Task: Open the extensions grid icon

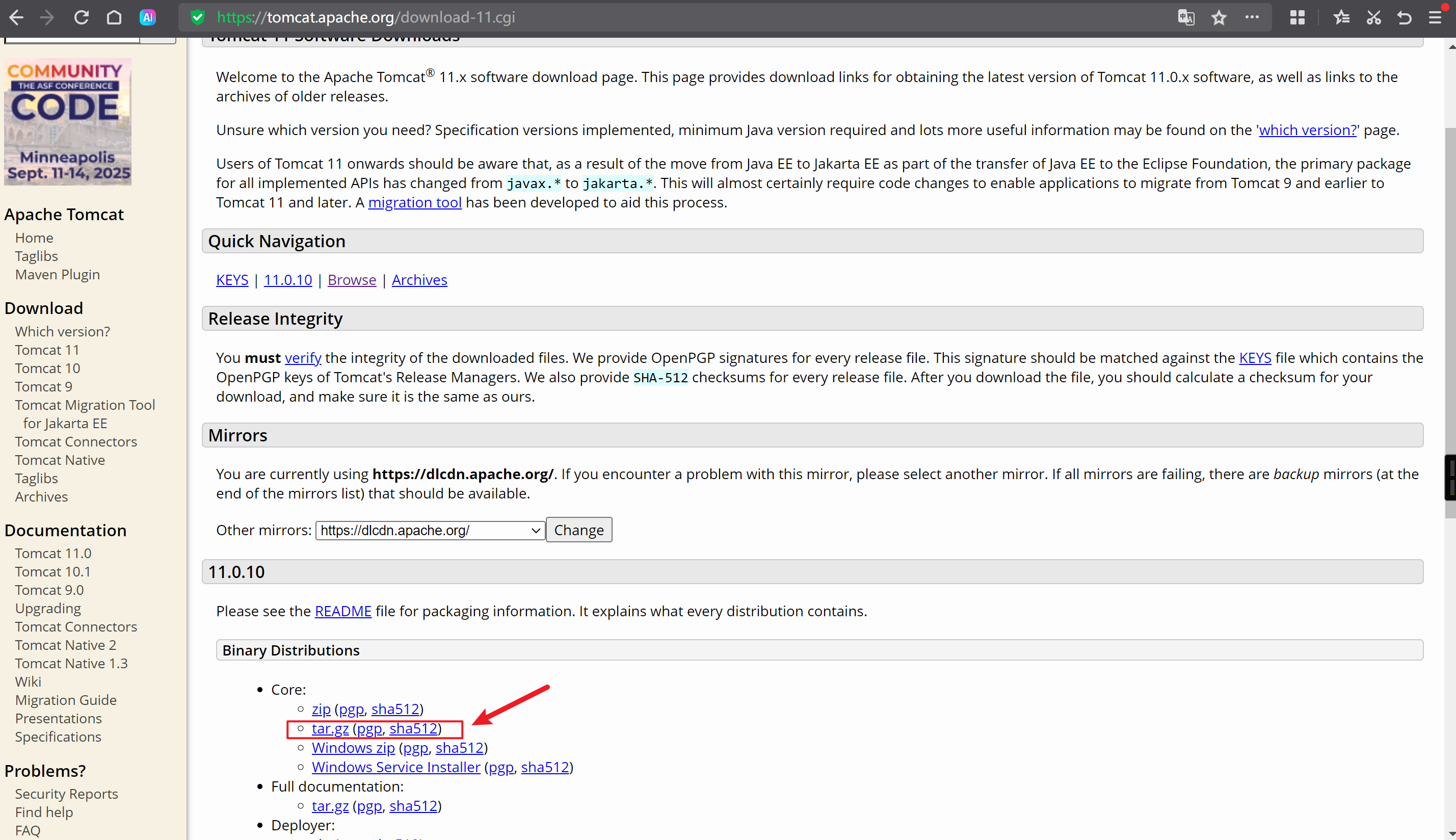Action: click(1298, 17)
